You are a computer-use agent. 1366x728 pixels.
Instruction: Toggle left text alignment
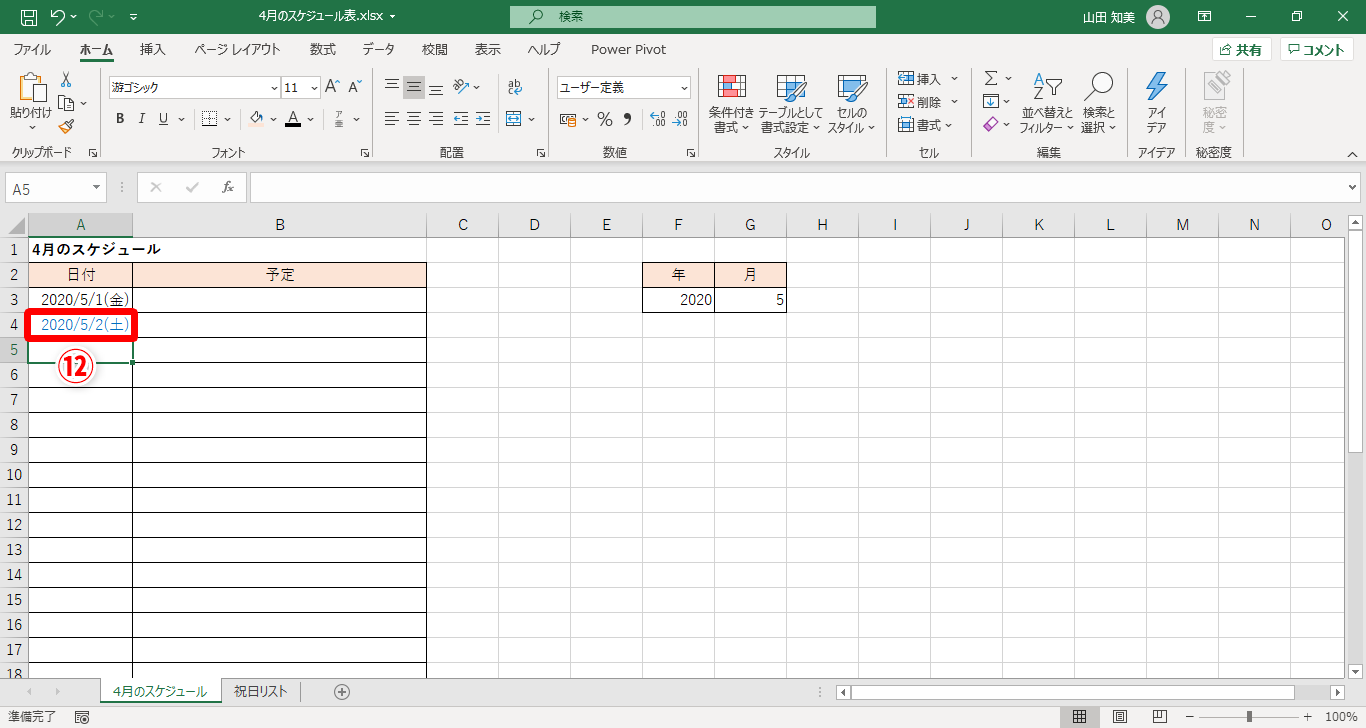click(x=392, y=119)
